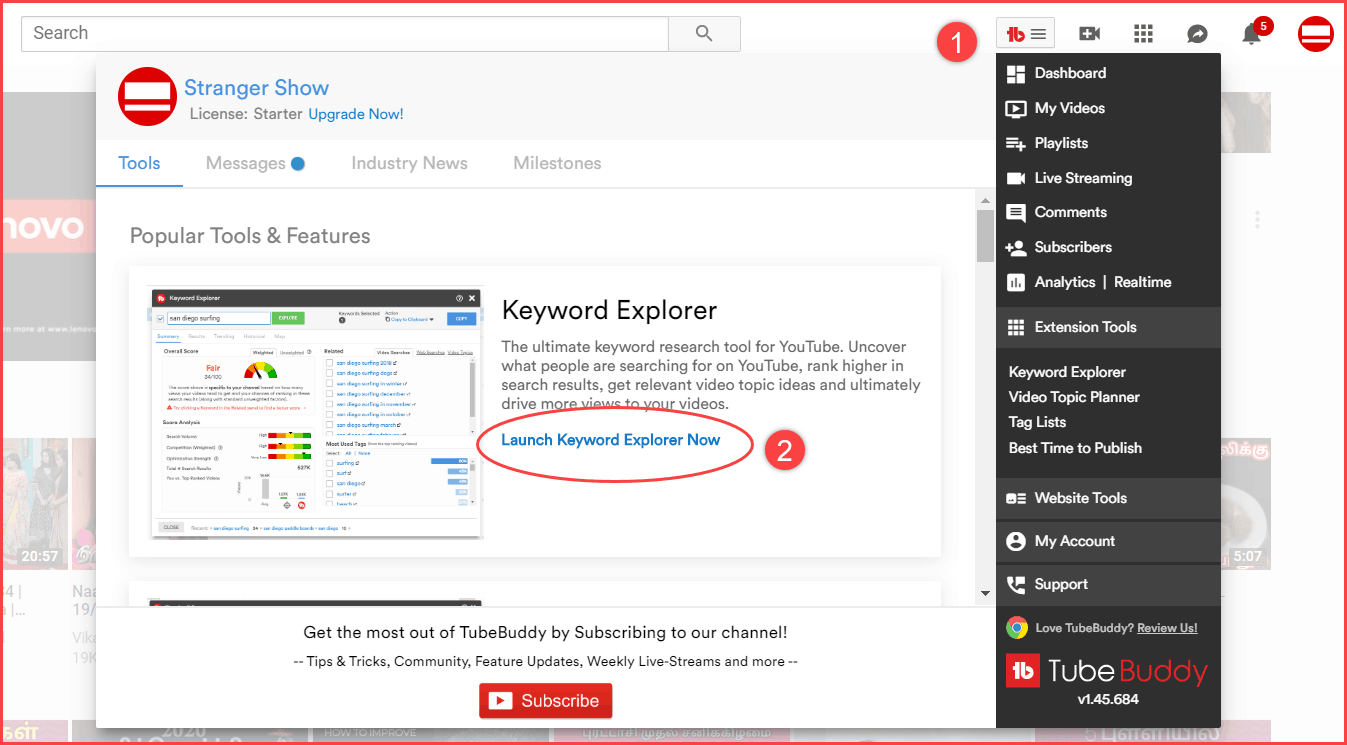
Task: Expand Website Tools section
Action: click(1108, 498)
